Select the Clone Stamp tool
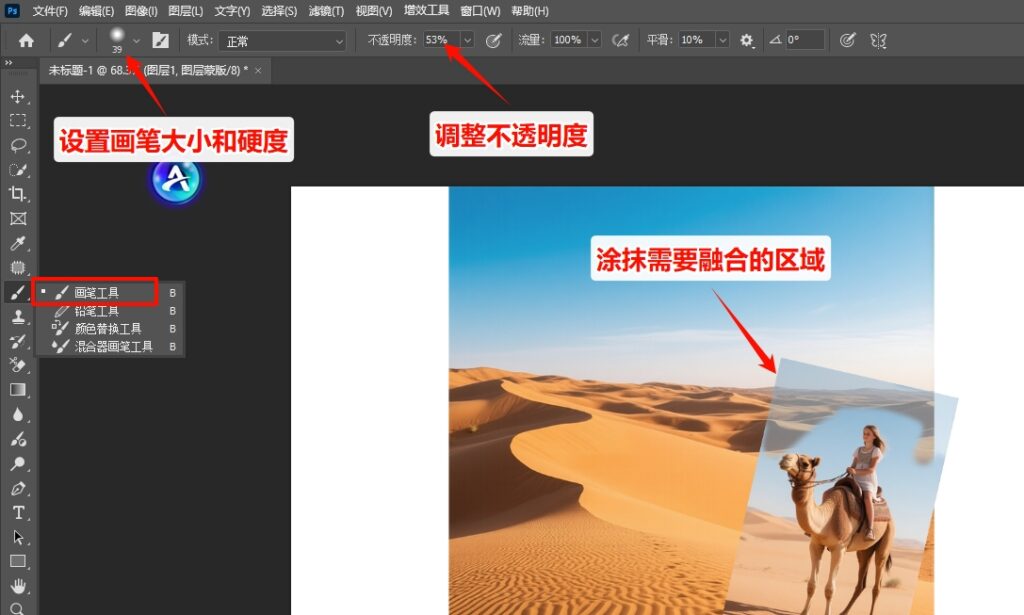The width and height of the screenshot is (1024, 615). click(17, 317)
